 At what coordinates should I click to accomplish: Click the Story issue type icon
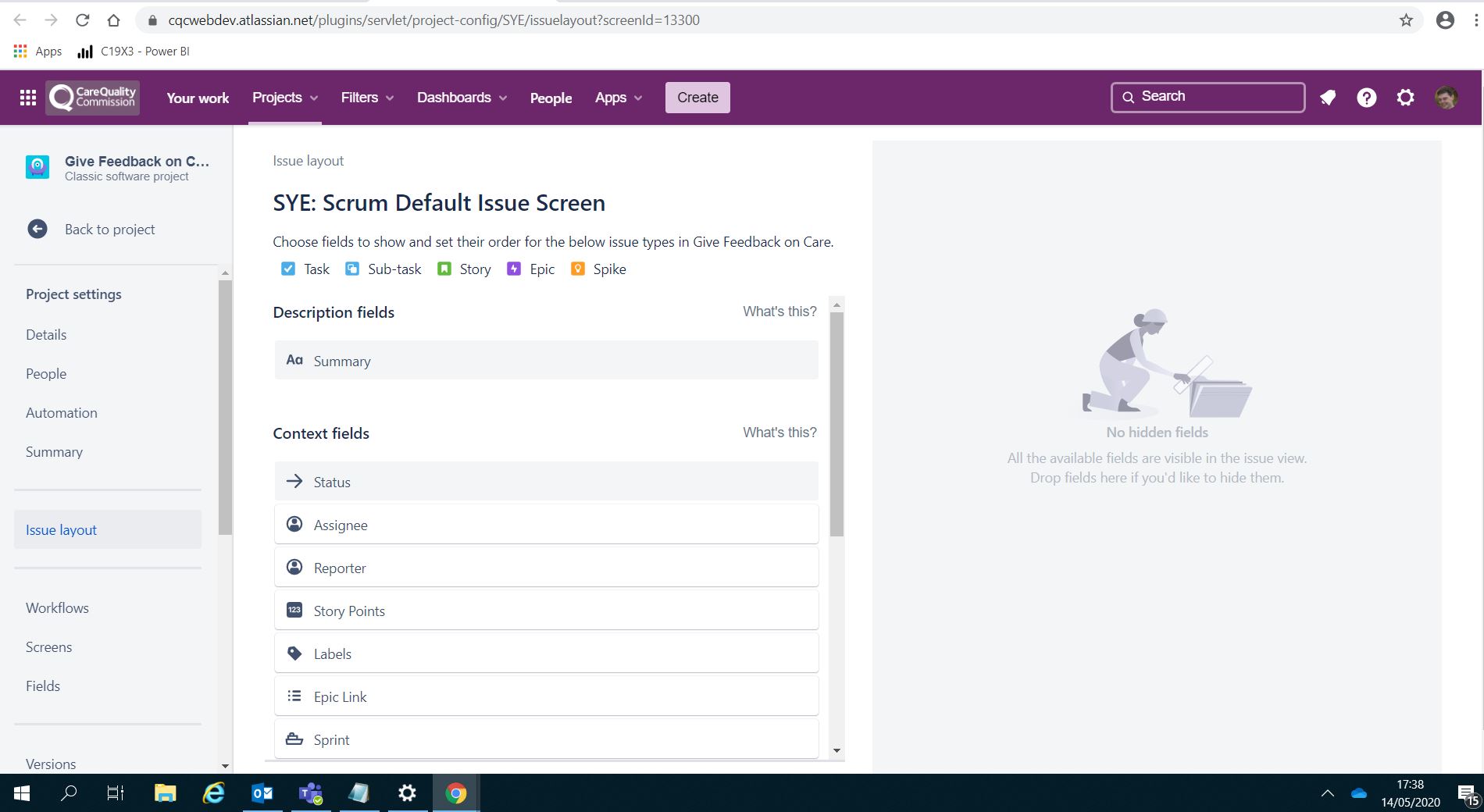(444, 269)
